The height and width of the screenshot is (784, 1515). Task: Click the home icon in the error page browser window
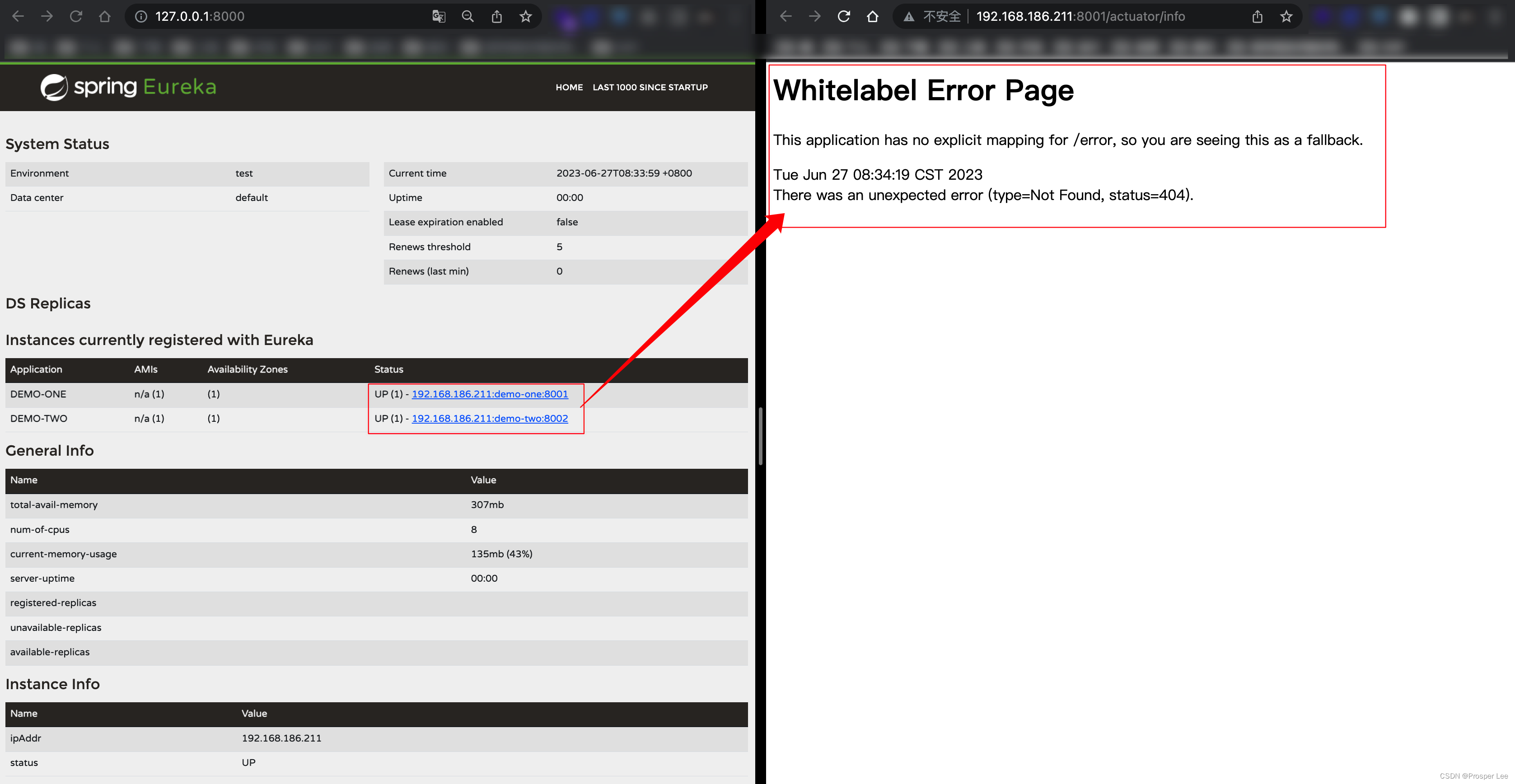(x=873, y=16)
